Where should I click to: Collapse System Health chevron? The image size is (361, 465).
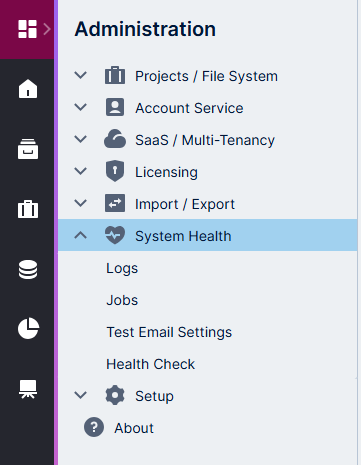coord(81,235)
